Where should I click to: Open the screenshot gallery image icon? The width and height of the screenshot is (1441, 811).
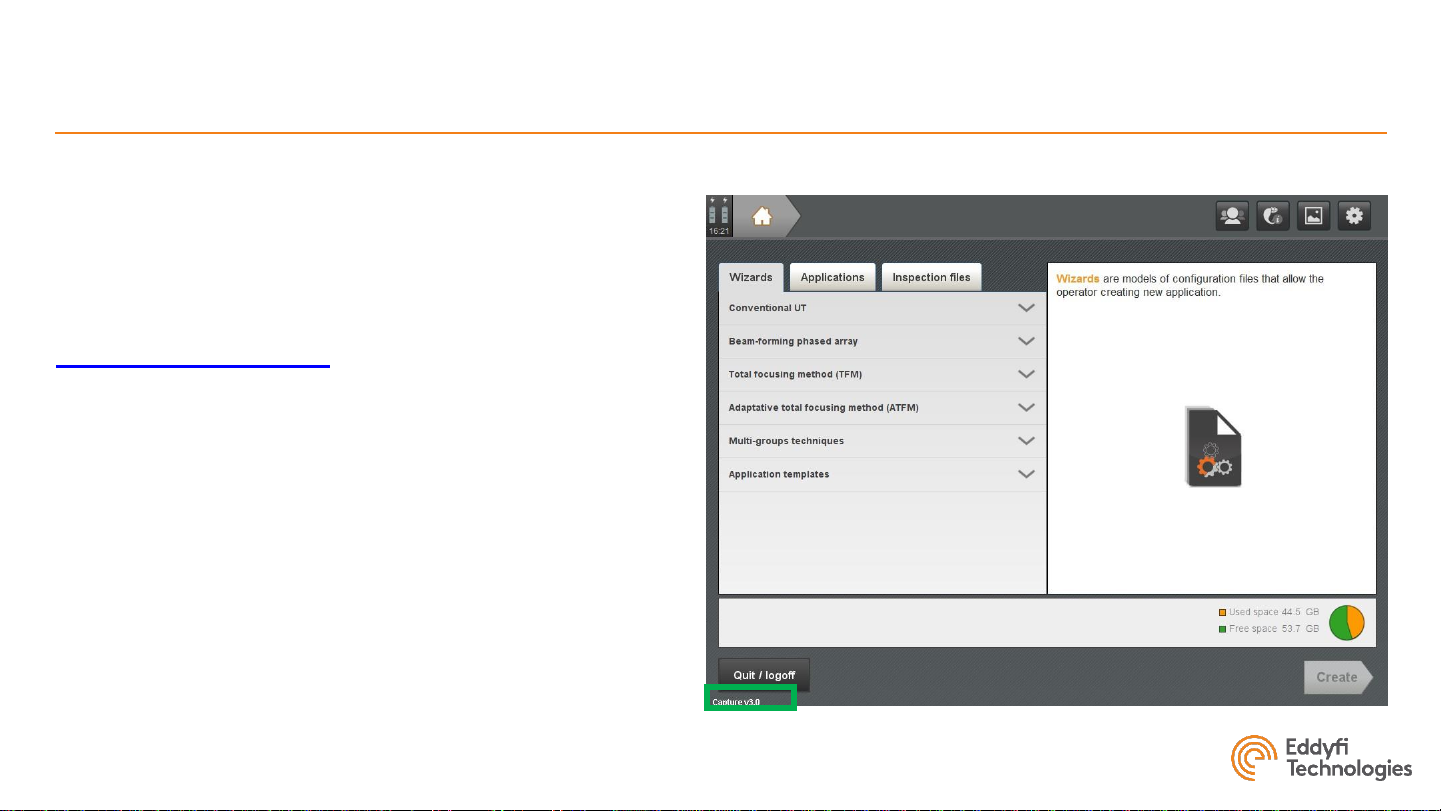click(1313, 216)
